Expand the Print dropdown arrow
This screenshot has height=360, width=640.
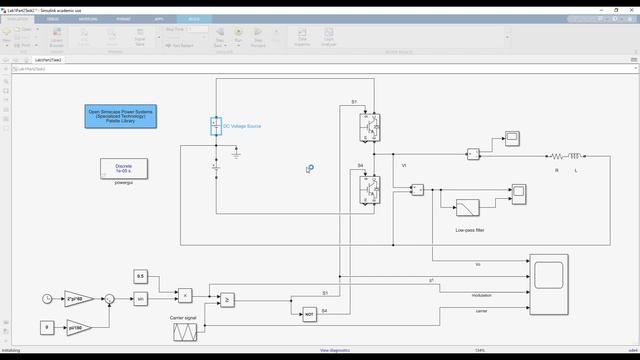pos(36,45)
